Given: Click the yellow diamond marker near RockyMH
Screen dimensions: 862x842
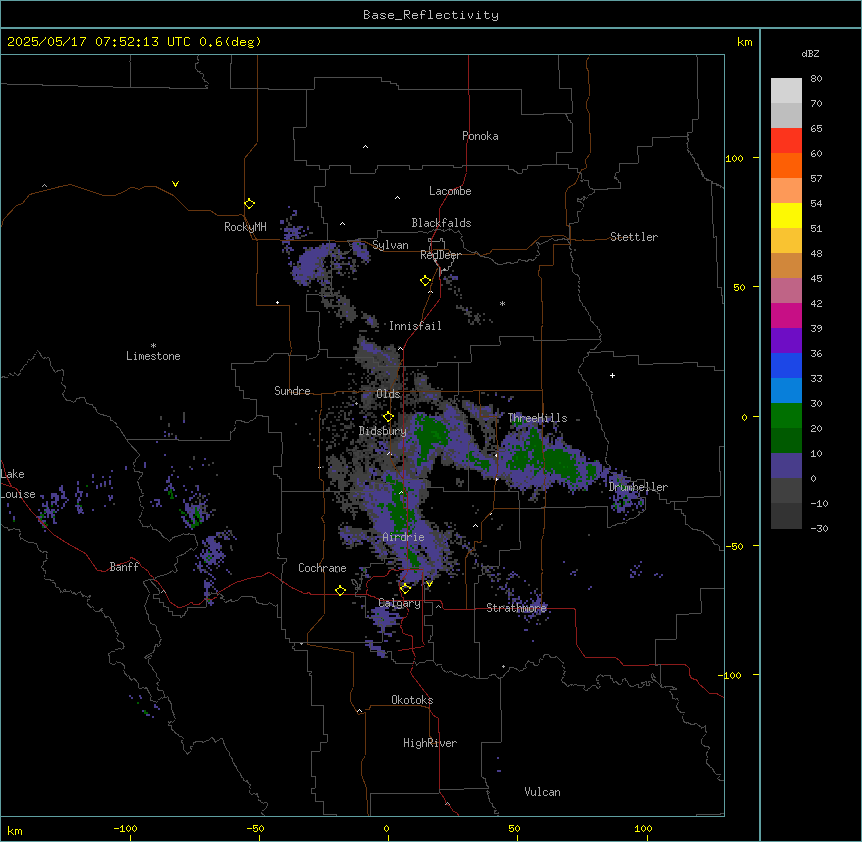Looking at the screenshot, I should click(x=250, y=203).
